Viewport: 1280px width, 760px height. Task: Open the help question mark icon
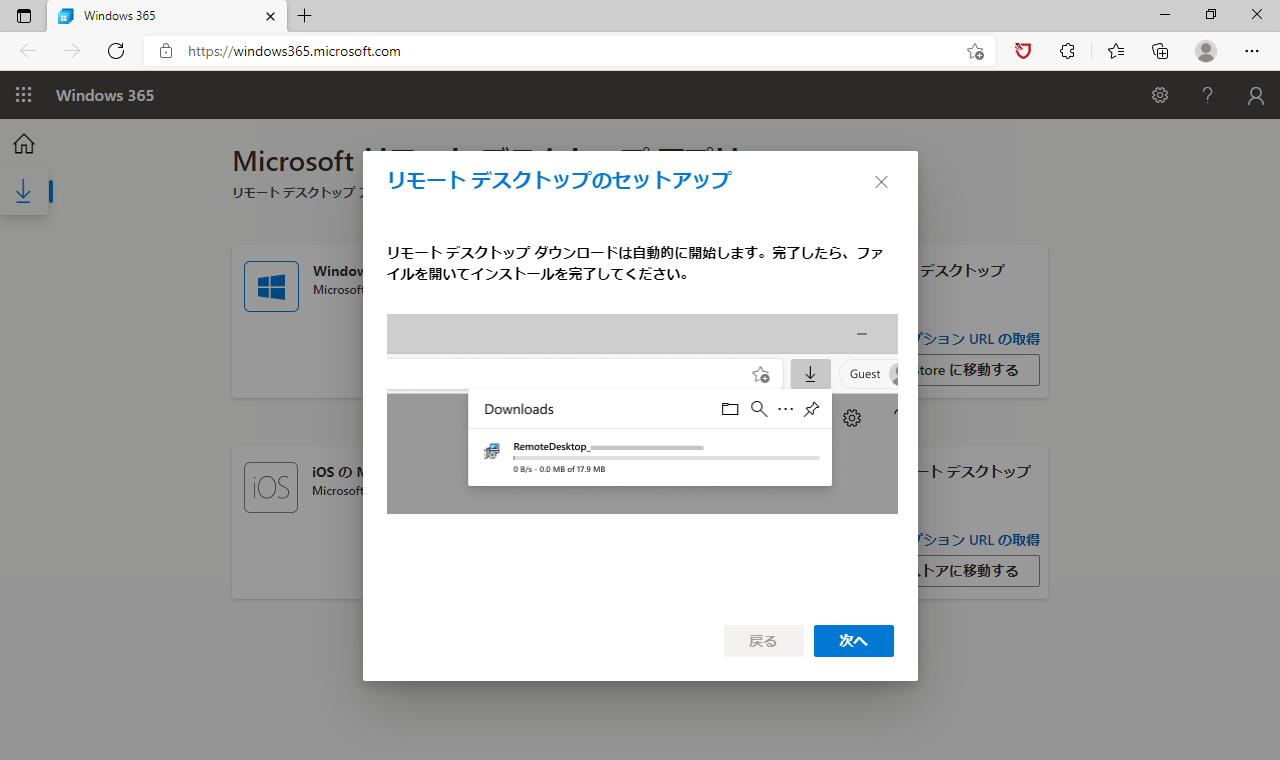(x=1208, y=95)
